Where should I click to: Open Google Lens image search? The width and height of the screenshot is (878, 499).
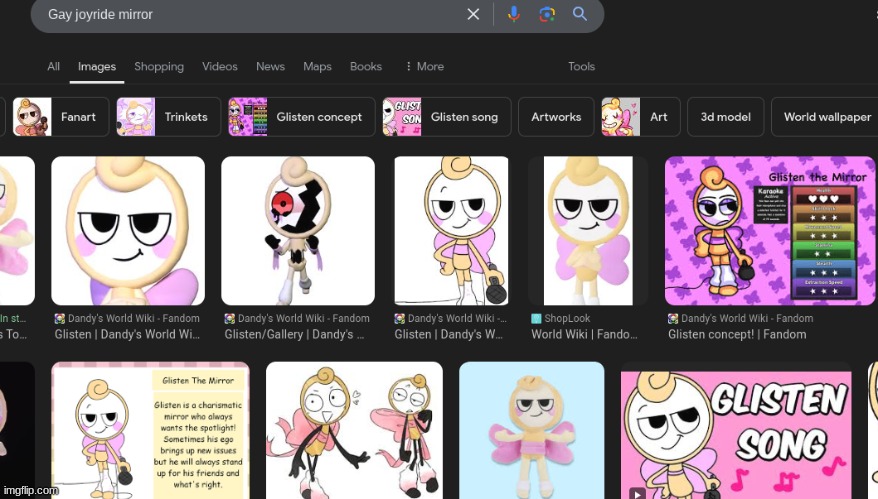[x=546, y=14]
